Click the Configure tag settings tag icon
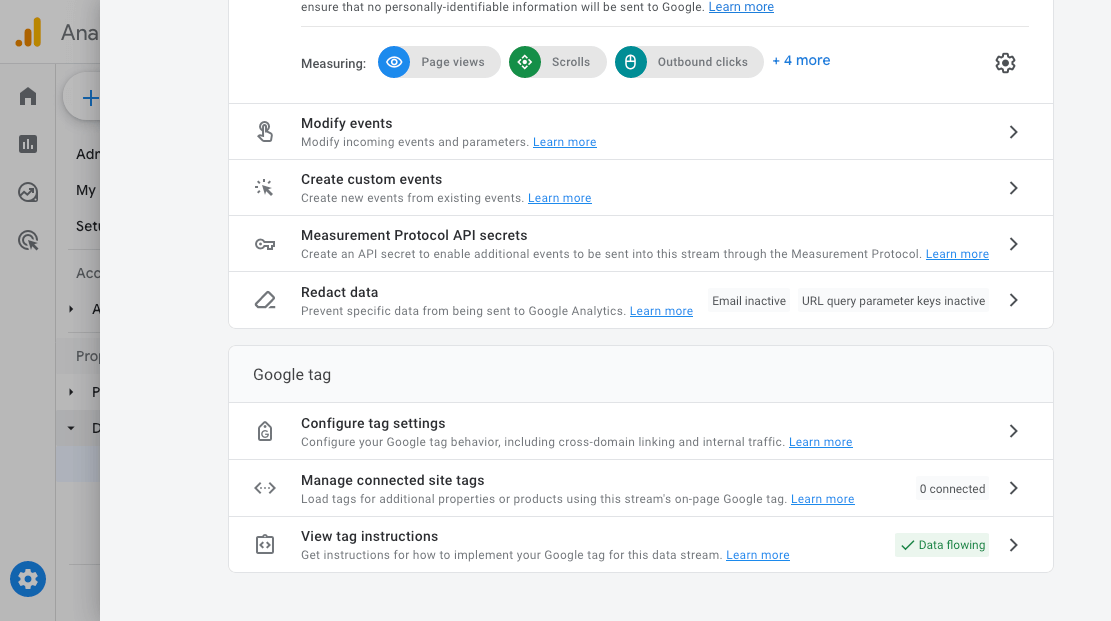The width and height of the screenshot is (1111, 621). click(265, 431)
